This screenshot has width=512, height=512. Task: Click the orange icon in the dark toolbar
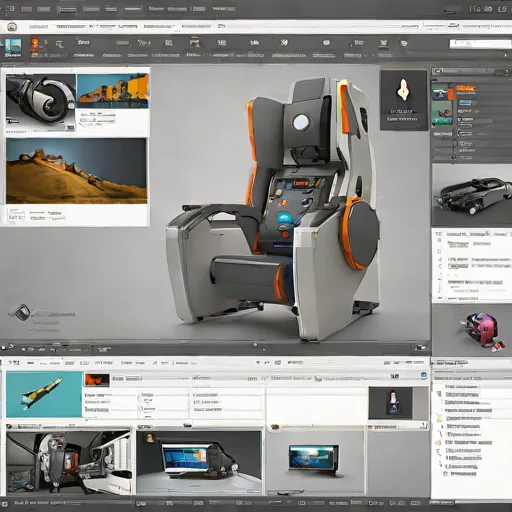pos(35,45)
